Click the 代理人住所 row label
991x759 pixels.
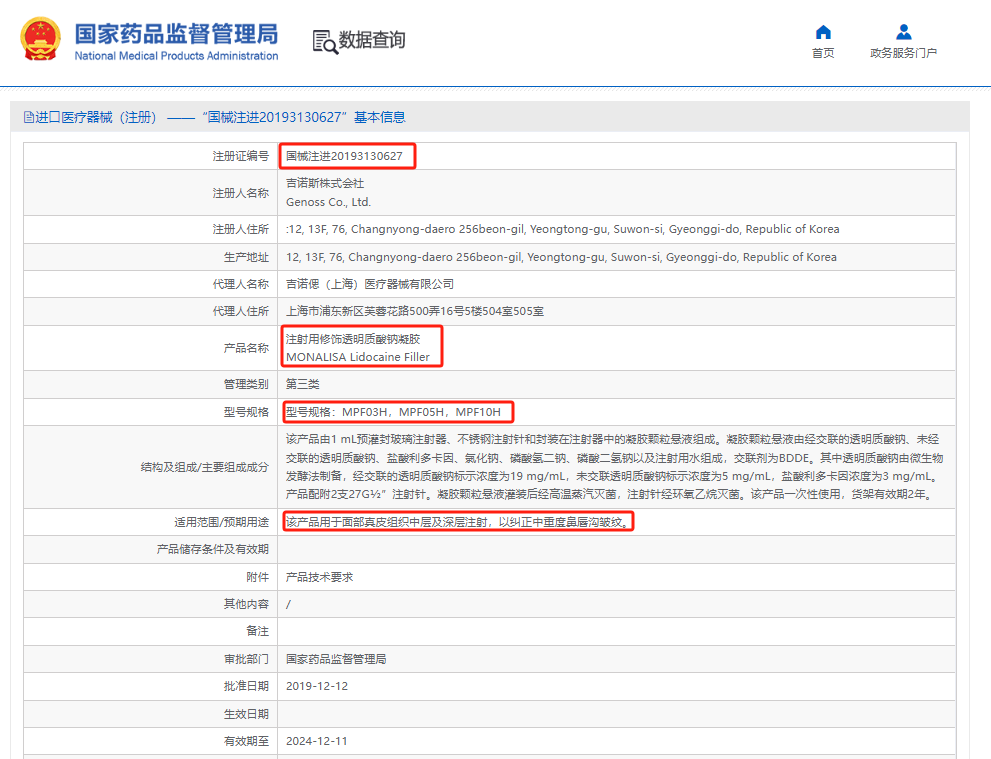(241, 312)
